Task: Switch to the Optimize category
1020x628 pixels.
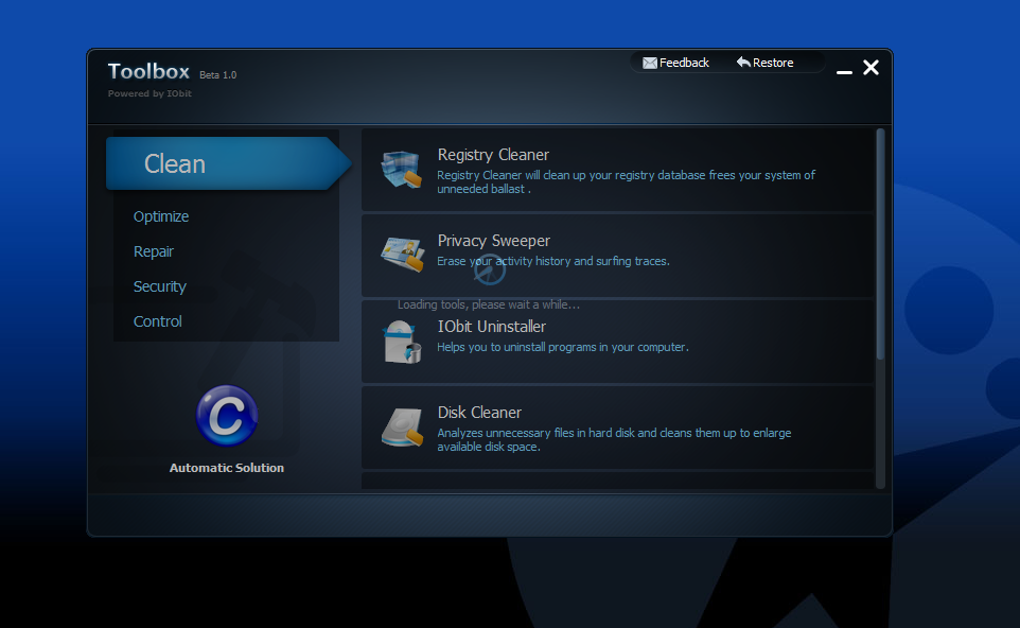Action: 161,216
